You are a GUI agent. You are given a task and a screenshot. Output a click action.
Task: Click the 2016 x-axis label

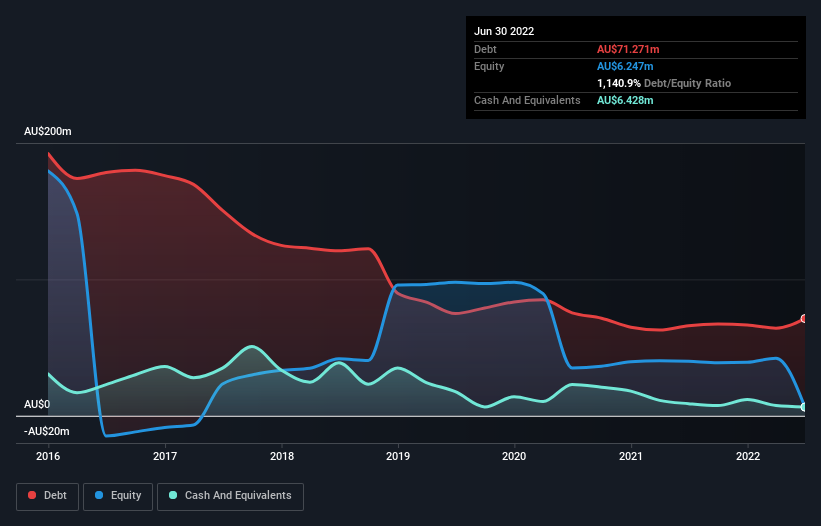[x=48, y=456]
